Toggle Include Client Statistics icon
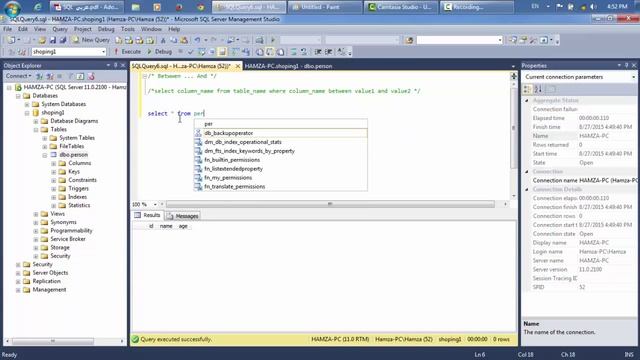 (x=246, y=52)
